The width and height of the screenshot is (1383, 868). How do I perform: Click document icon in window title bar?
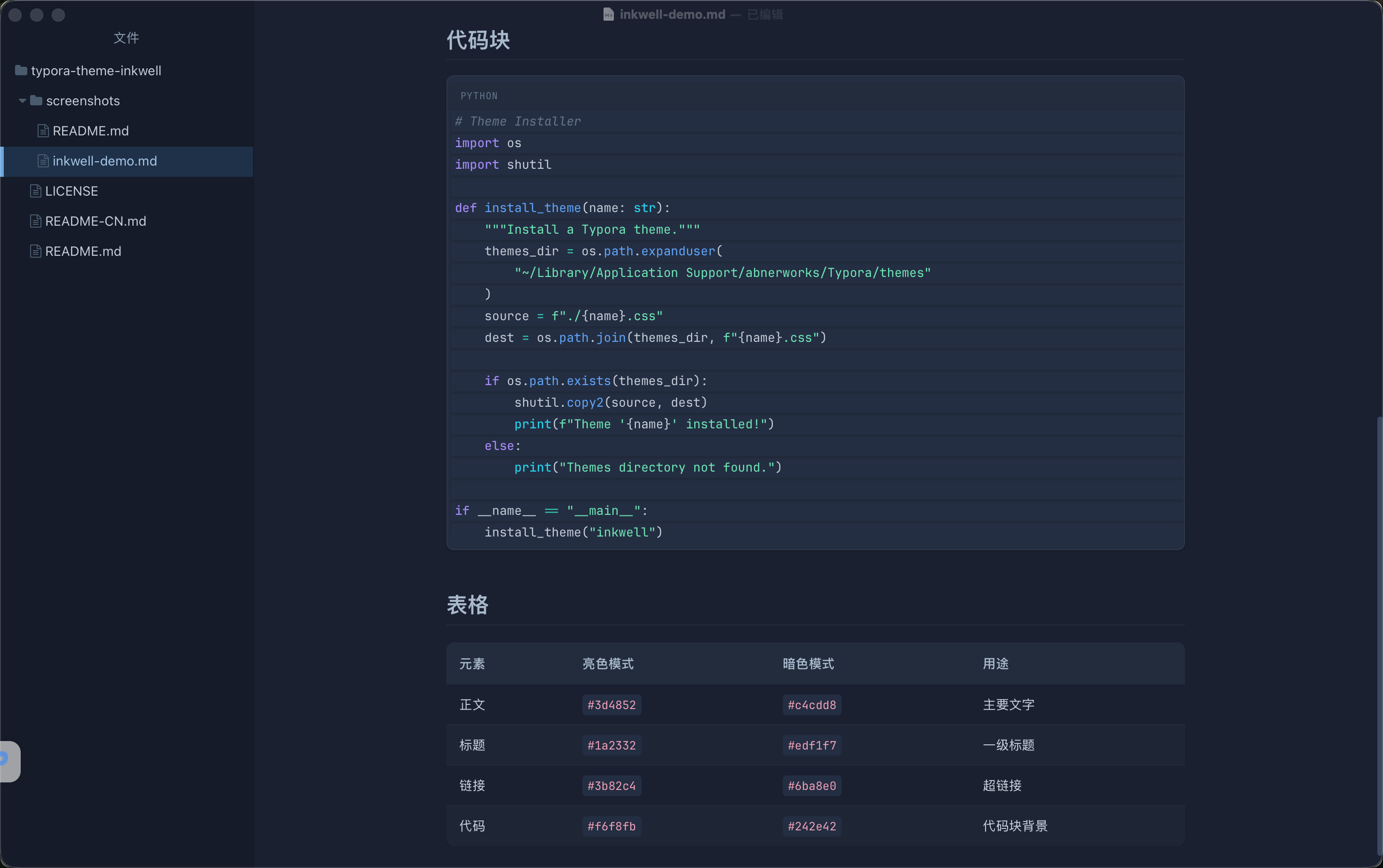click(x=608, y=15)
